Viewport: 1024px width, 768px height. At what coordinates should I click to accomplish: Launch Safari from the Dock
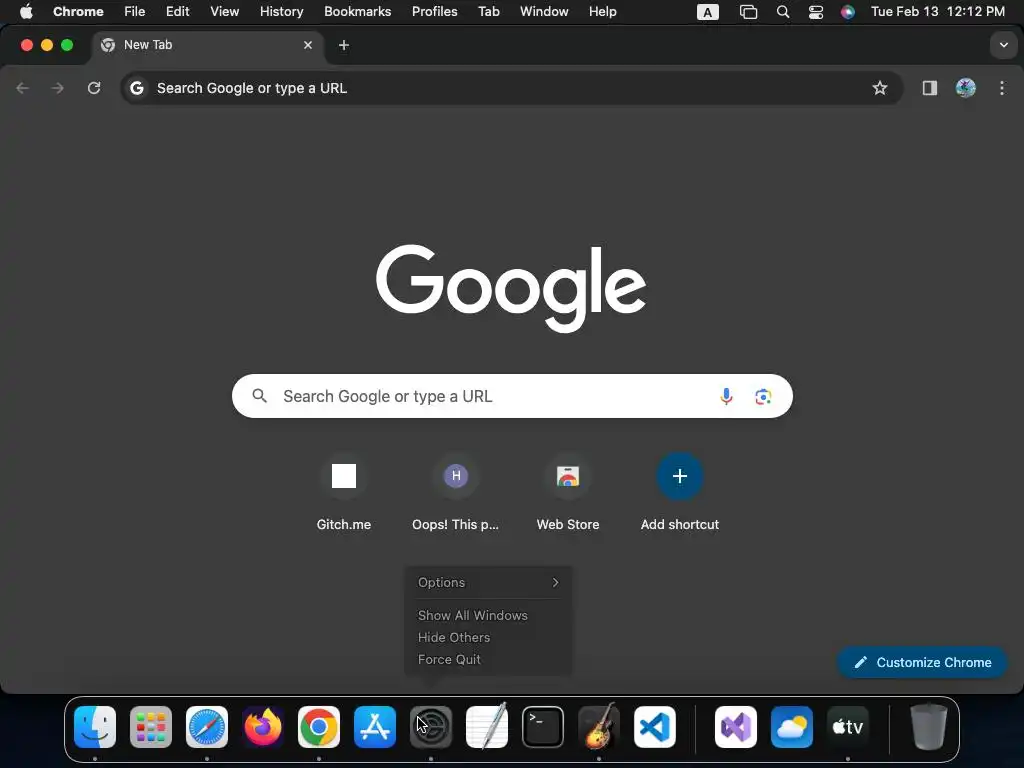[x=207, y=727]
